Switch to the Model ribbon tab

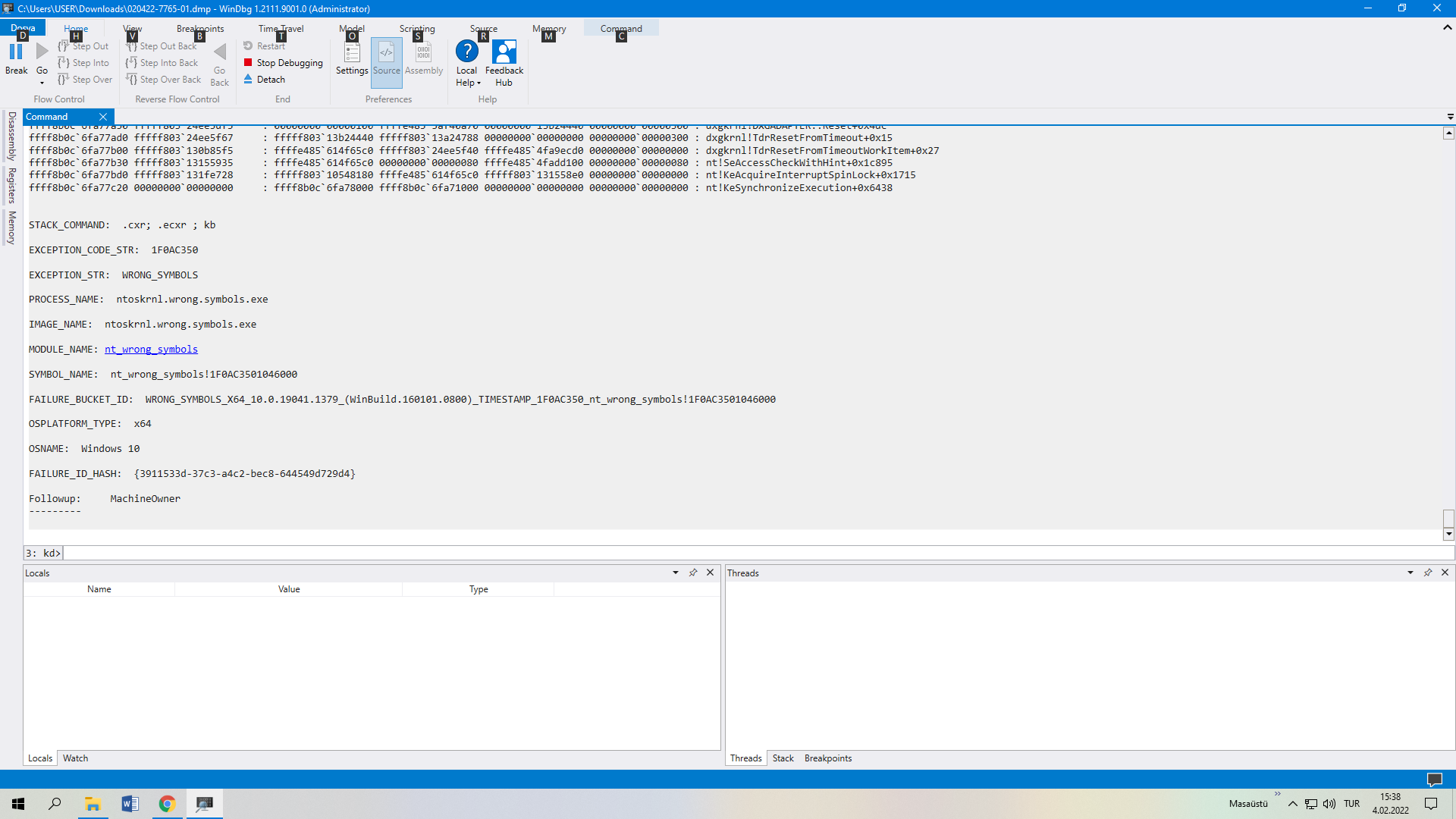click(352, 28)
